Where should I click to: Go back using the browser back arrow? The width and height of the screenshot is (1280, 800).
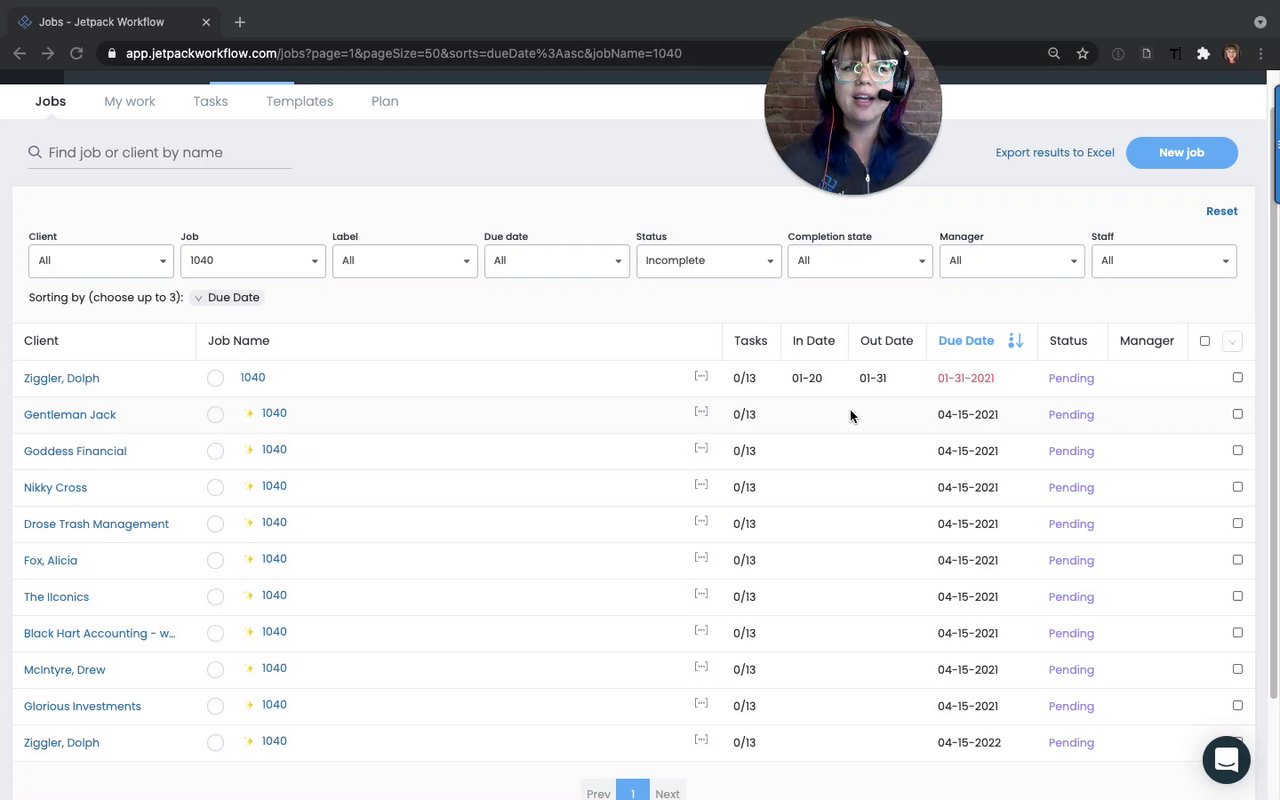(19, 53)
